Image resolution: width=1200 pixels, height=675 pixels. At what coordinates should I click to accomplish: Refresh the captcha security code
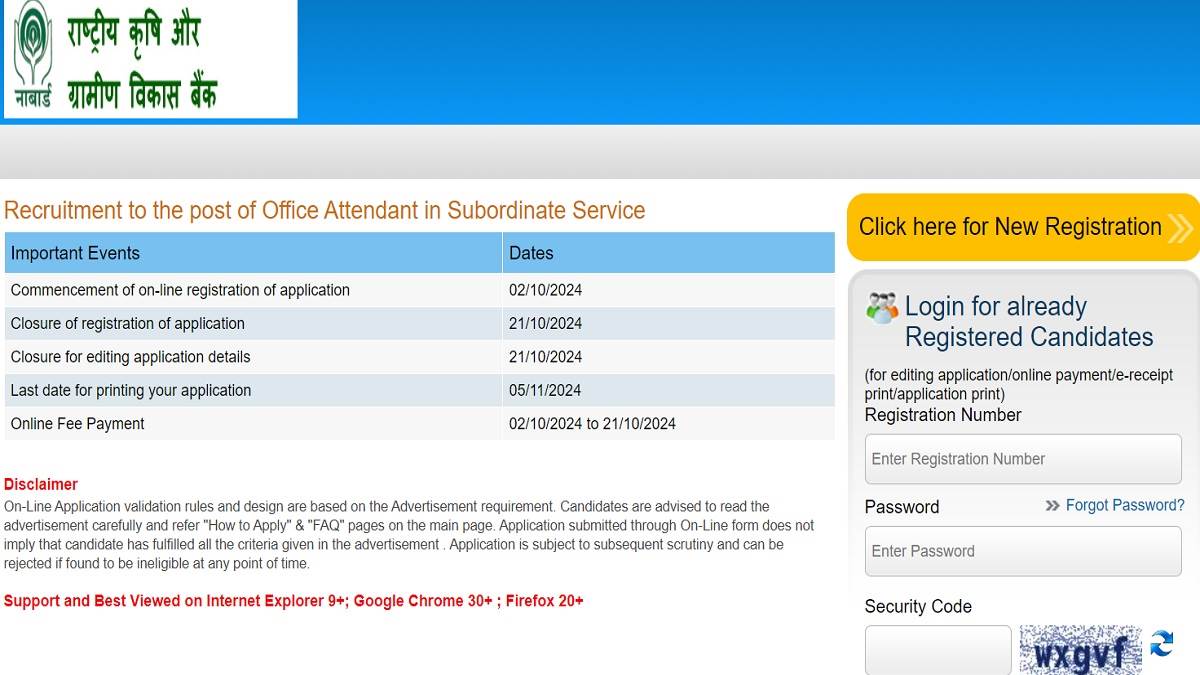1161,644
